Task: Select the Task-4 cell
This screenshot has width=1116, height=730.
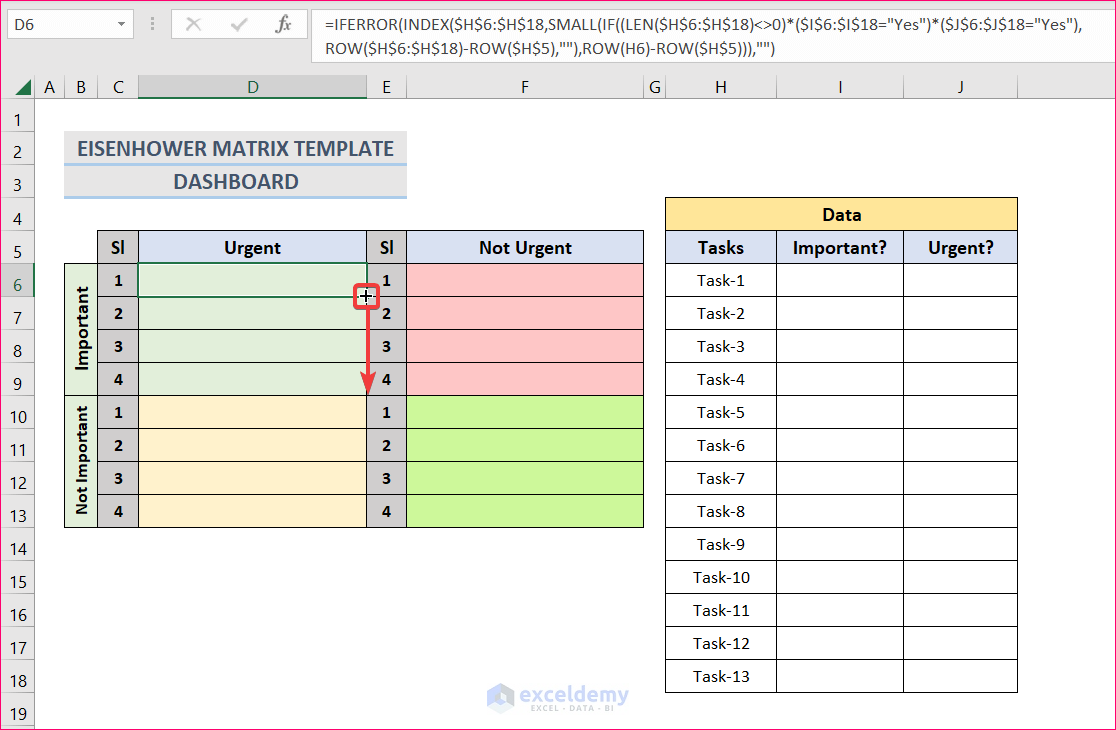Action: (x=721, y=379)
